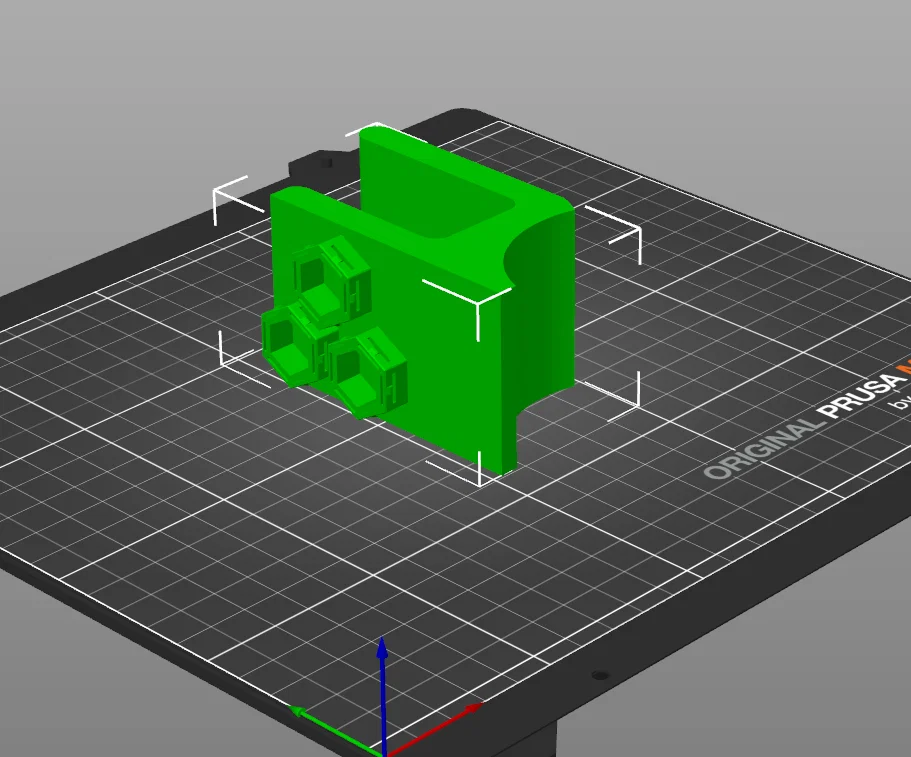
Task: Click the rounded recess inside the model slot
Action: point(471,218)
